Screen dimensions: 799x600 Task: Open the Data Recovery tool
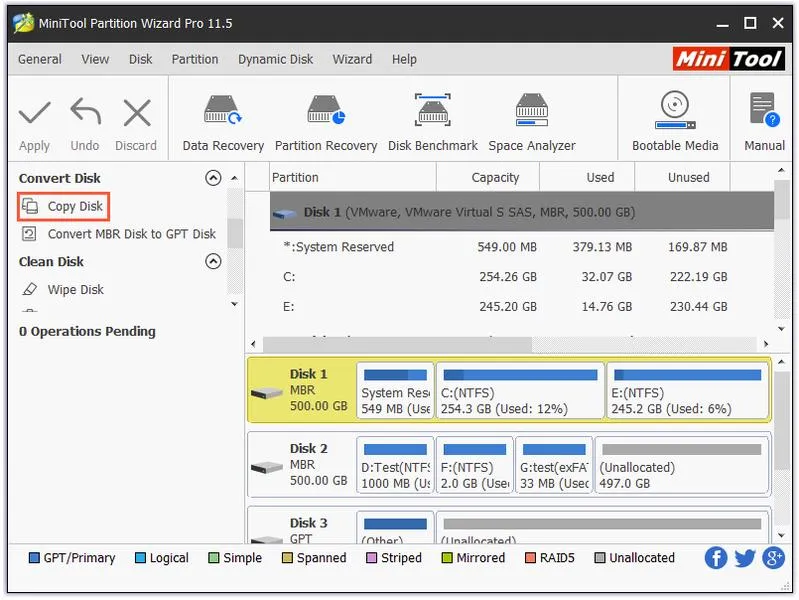(x=223, y=123)
